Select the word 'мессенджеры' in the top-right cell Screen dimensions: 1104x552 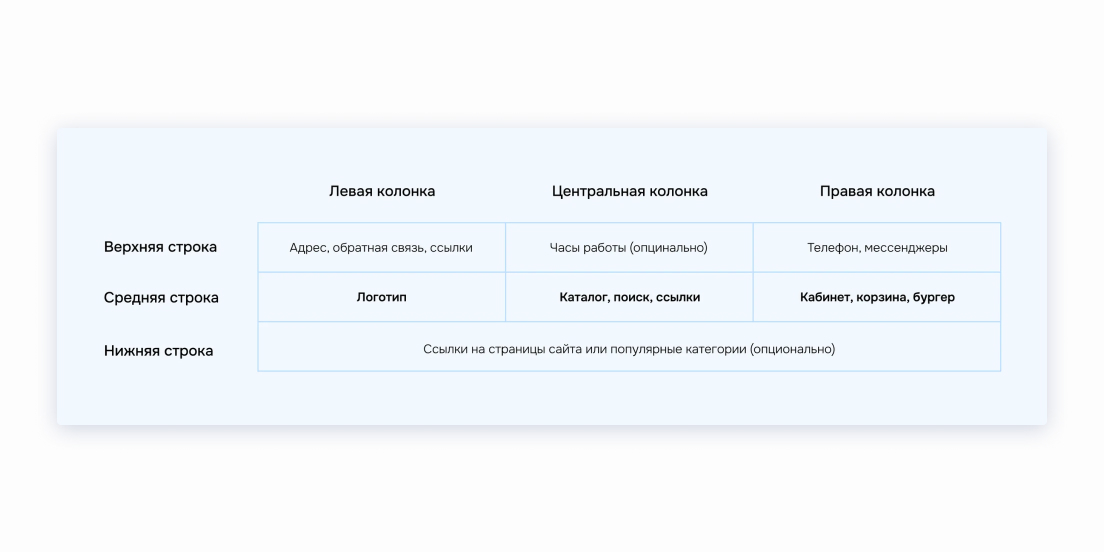(906, 248)
